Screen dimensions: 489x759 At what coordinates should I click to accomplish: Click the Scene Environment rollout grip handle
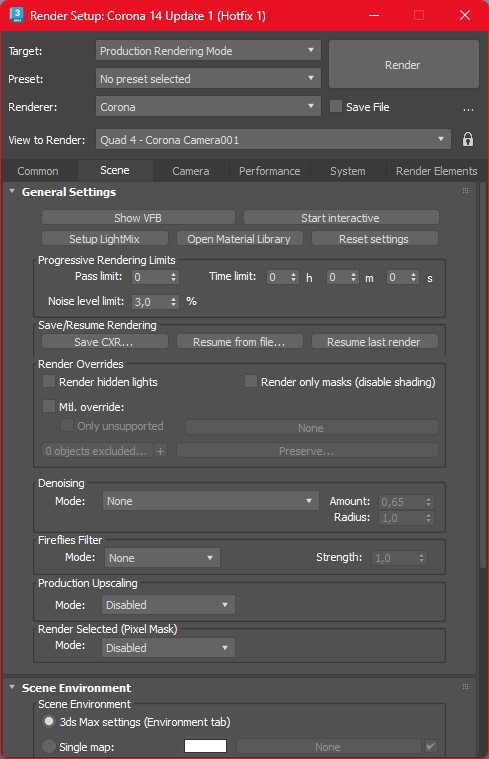(465, 686)
